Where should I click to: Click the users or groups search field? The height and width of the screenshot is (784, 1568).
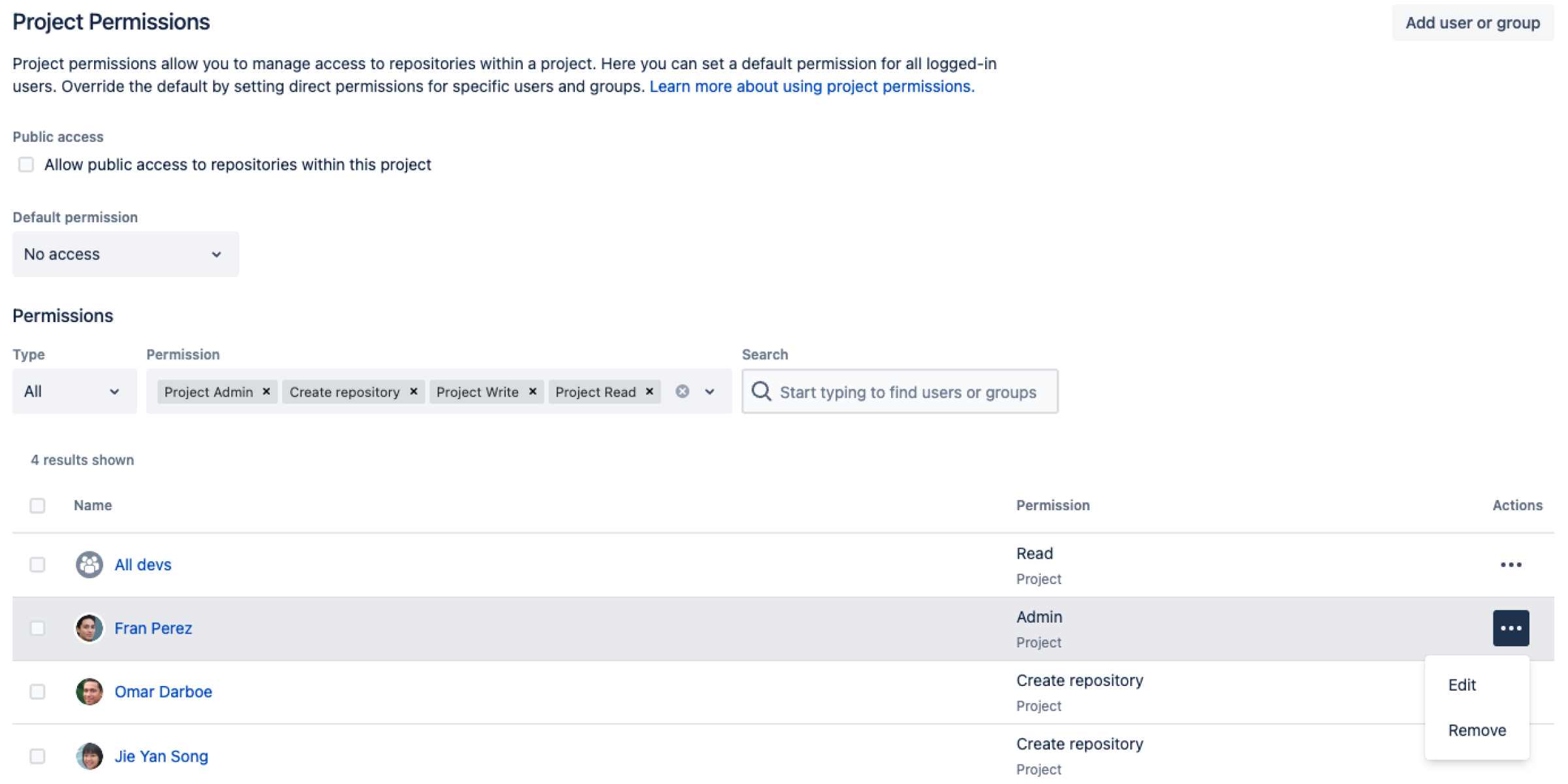pyautogui.click(x=908, y=391)
